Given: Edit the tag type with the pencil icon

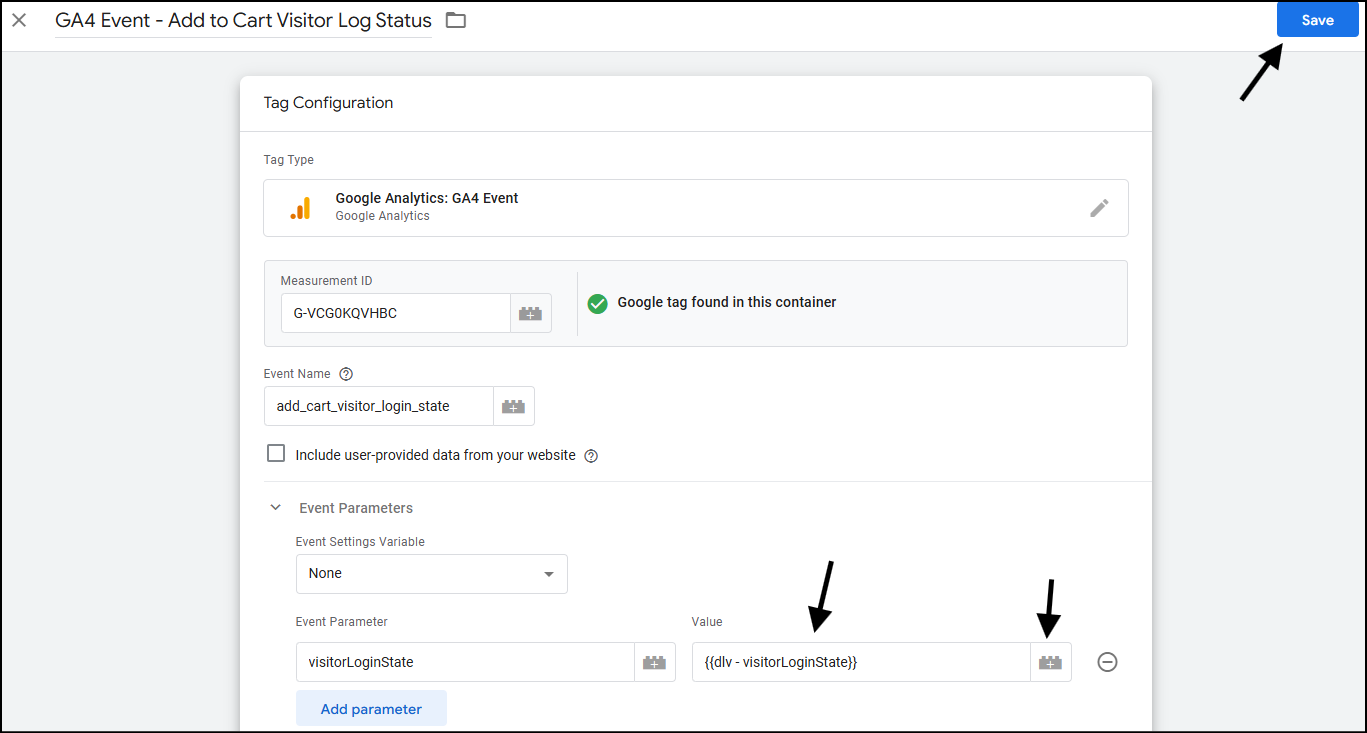Looking at the screenshot, I should (x=1099, y=208).
